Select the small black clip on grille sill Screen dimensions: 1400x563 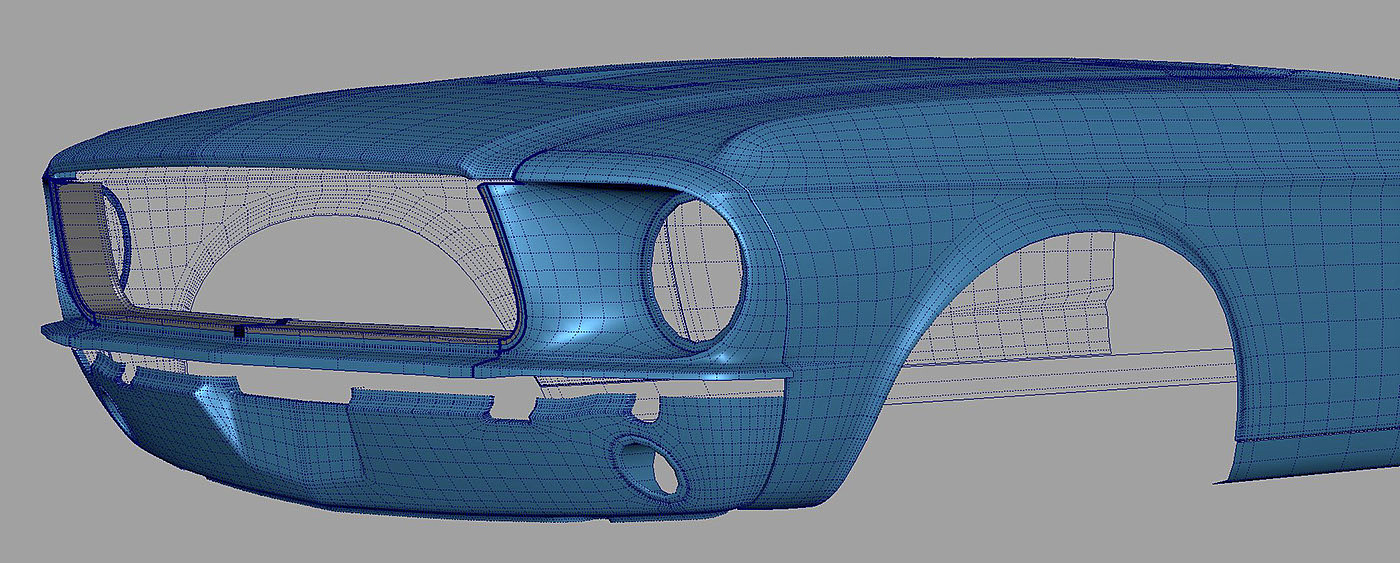click(238, 329)
